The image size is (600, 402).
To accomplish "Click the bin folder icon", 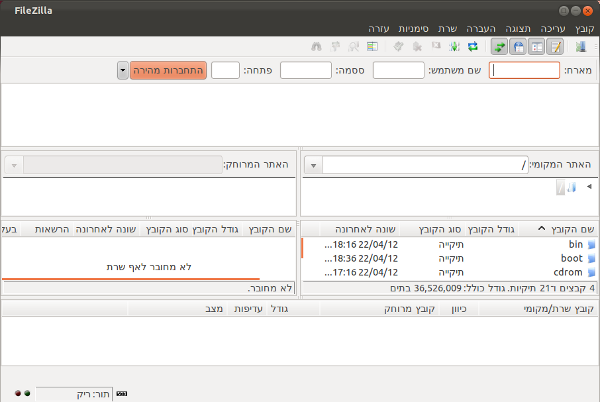I will pos(591,245).
